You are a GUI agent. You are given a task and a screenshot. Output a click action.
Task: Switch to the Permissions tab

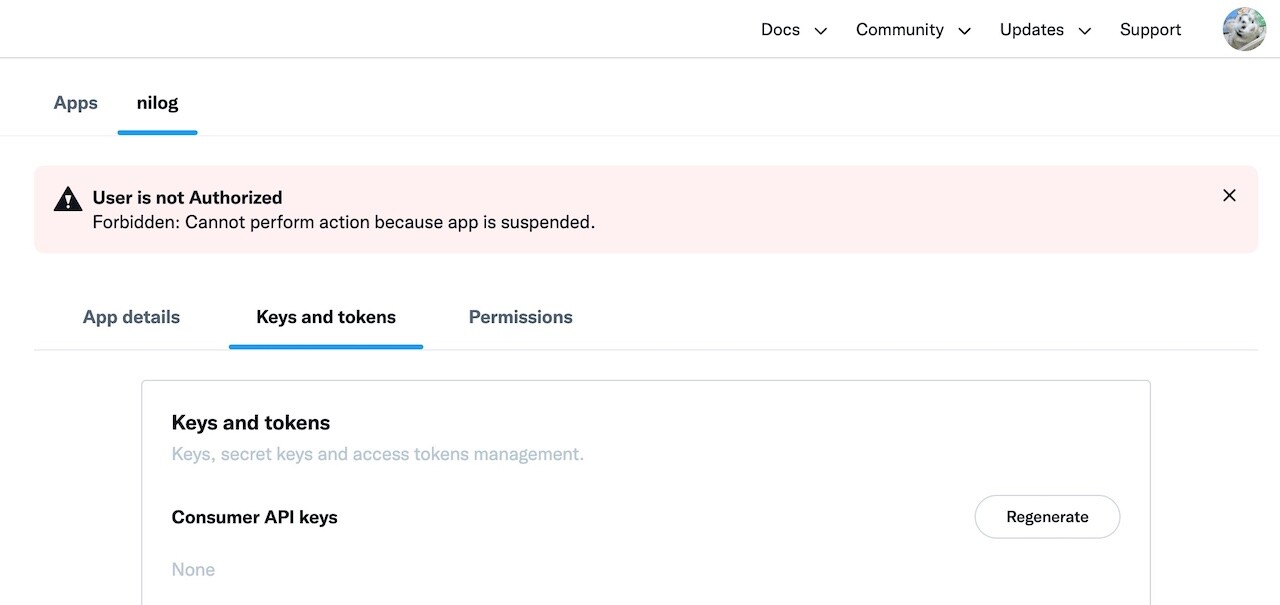(x=520, y=317)
